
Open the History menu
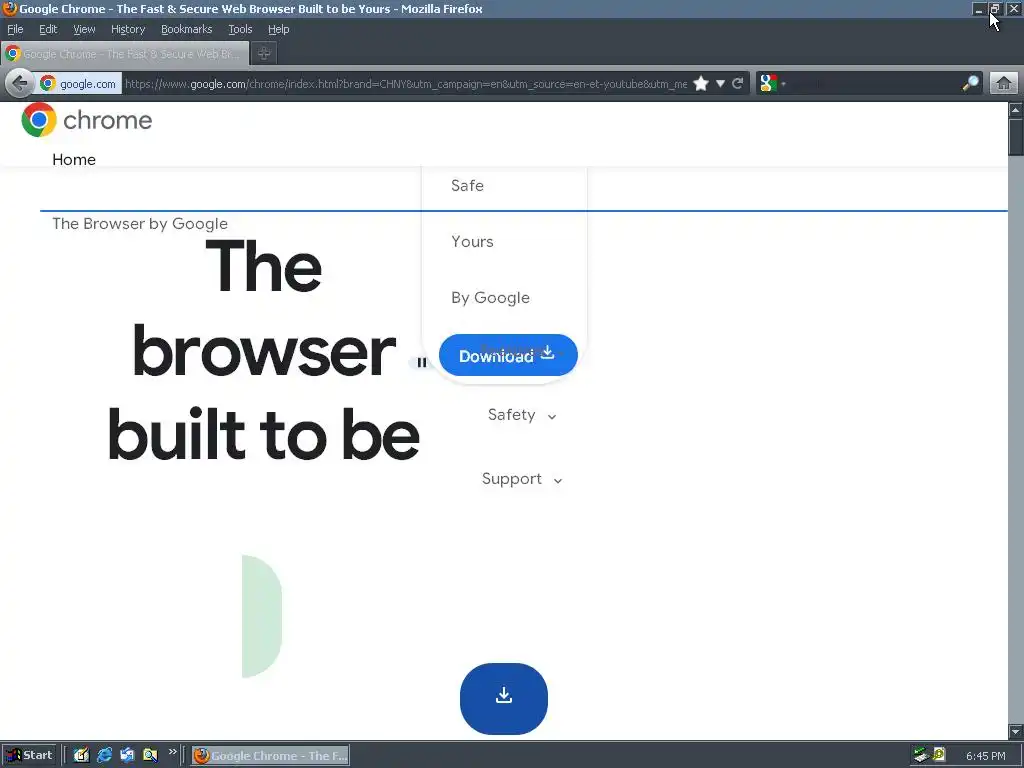(128, 29)
